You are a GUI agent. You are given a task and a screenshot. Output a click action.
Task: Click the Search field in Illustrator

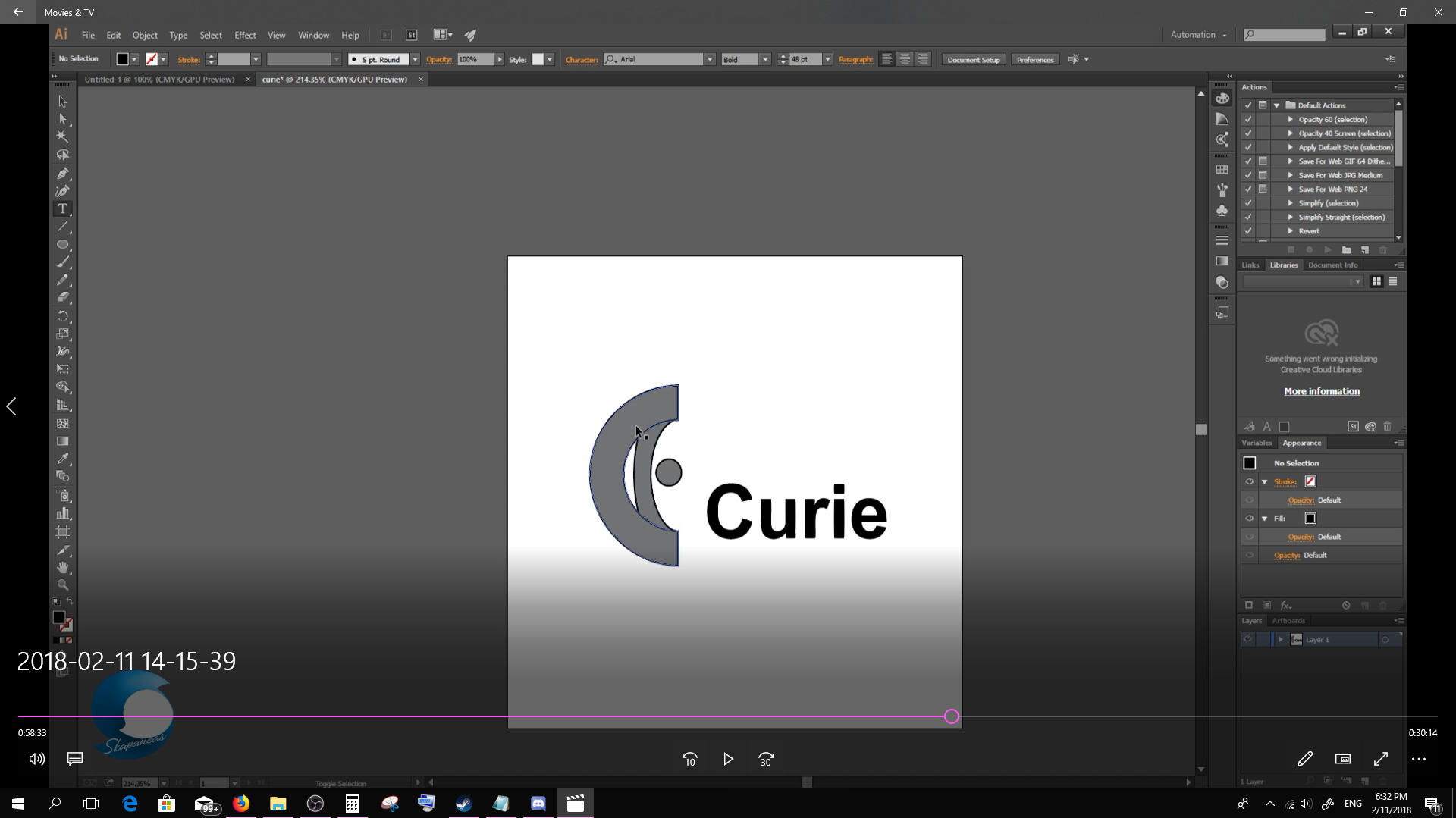tap(1285, 35)
